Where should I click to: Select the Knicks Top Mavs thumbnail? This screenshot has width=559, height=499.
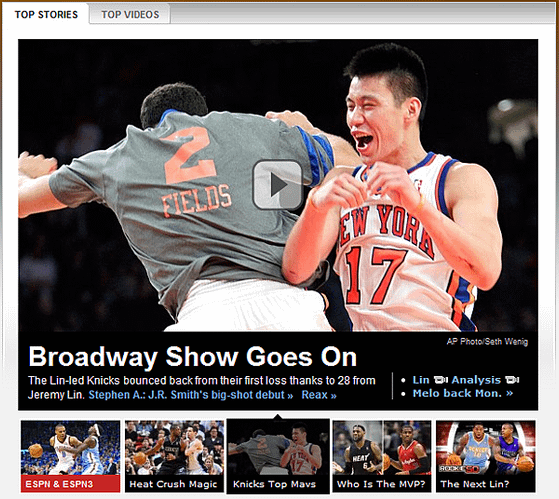point(278,456)
